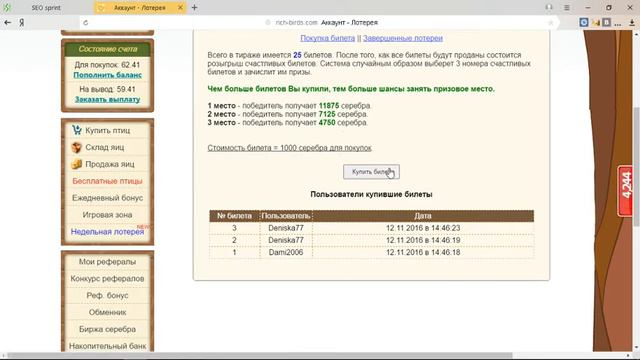Reload page with the refresh icon

point(85,23)
